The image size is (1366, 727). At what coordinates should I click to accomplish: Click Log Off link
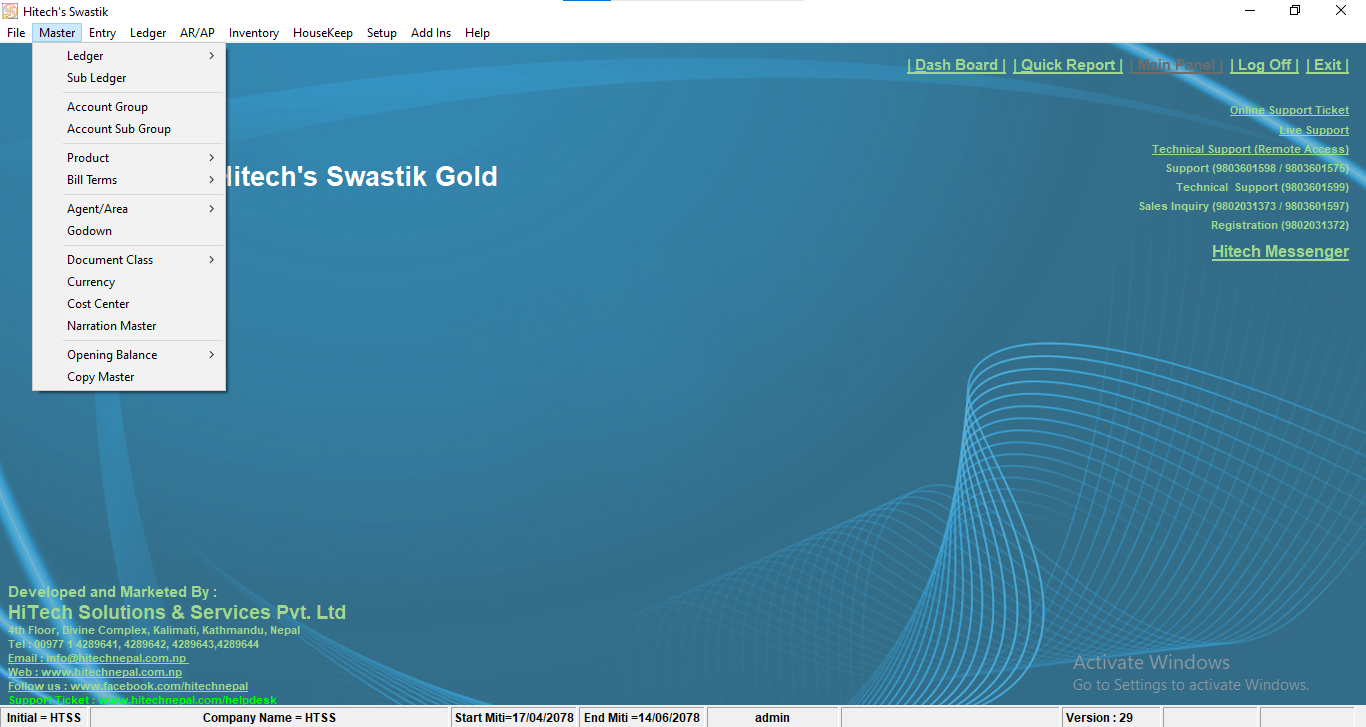coord(1264,65)
